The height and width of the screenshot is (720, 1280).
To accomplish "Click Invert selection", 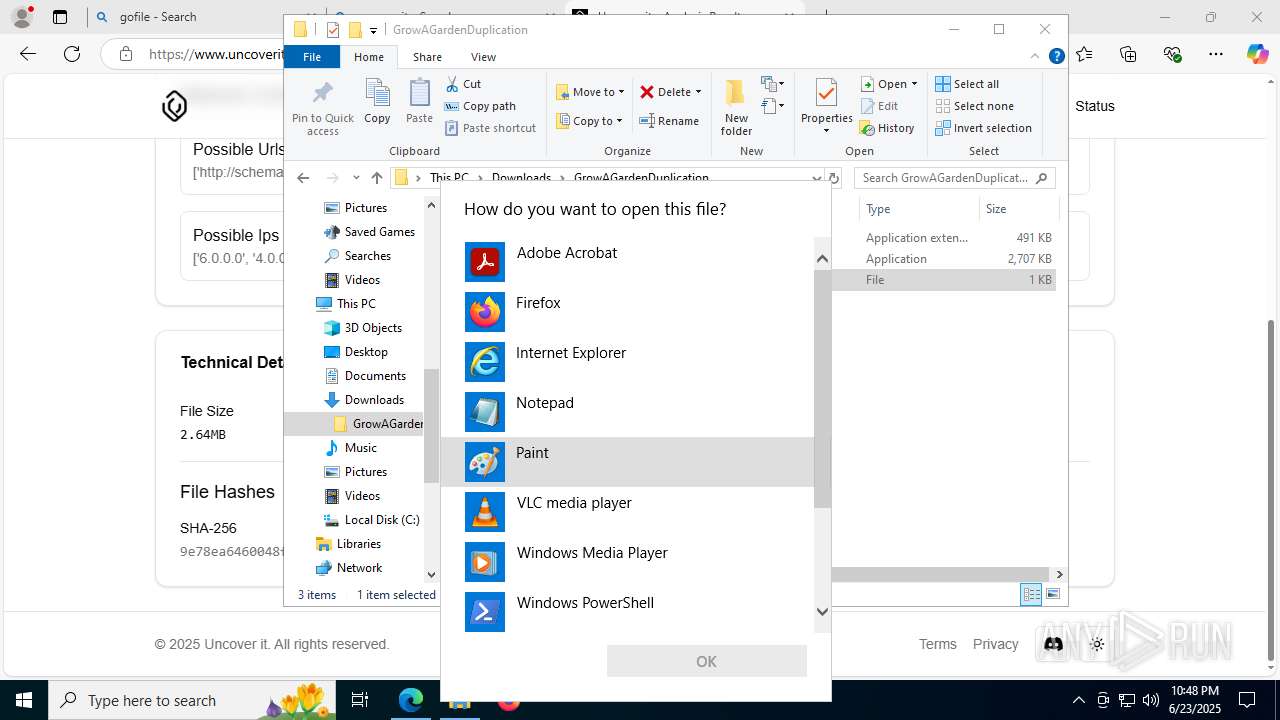I will [983, 128].
